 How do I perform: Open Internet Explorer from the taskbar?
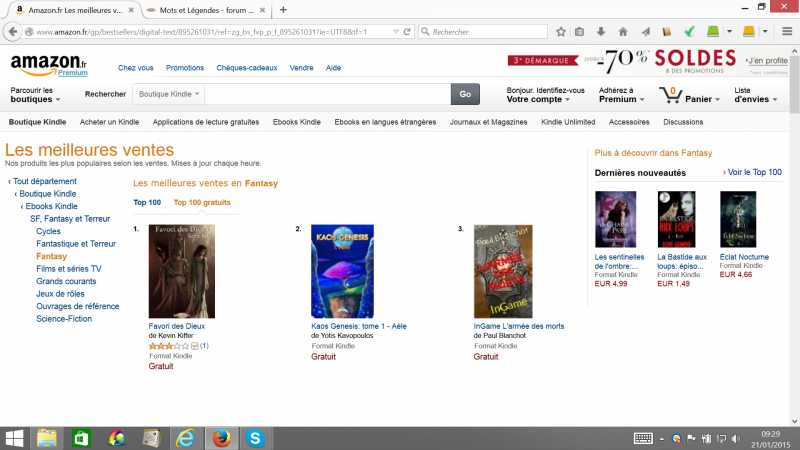coord(185,438)
